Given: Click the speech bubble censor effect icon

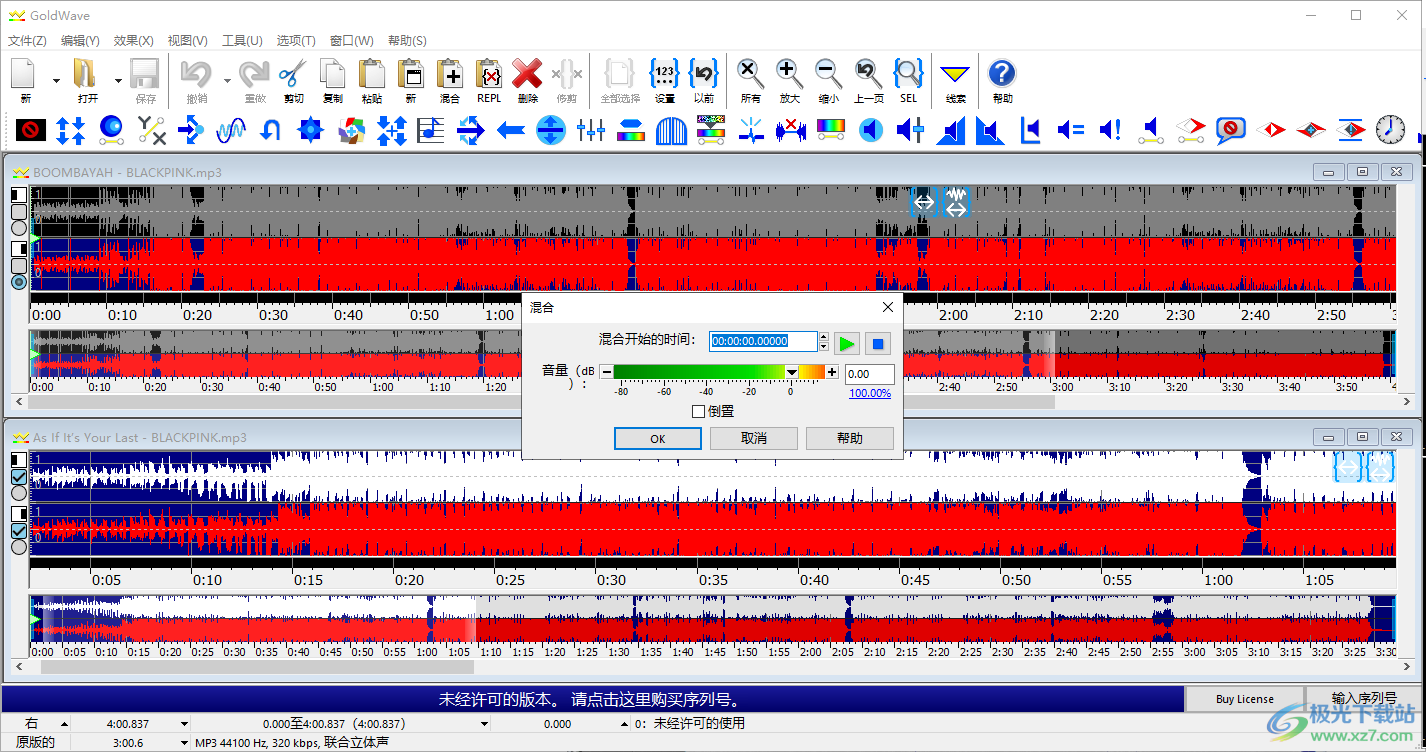Looking at the screenshot, I should pos(1230,129).
